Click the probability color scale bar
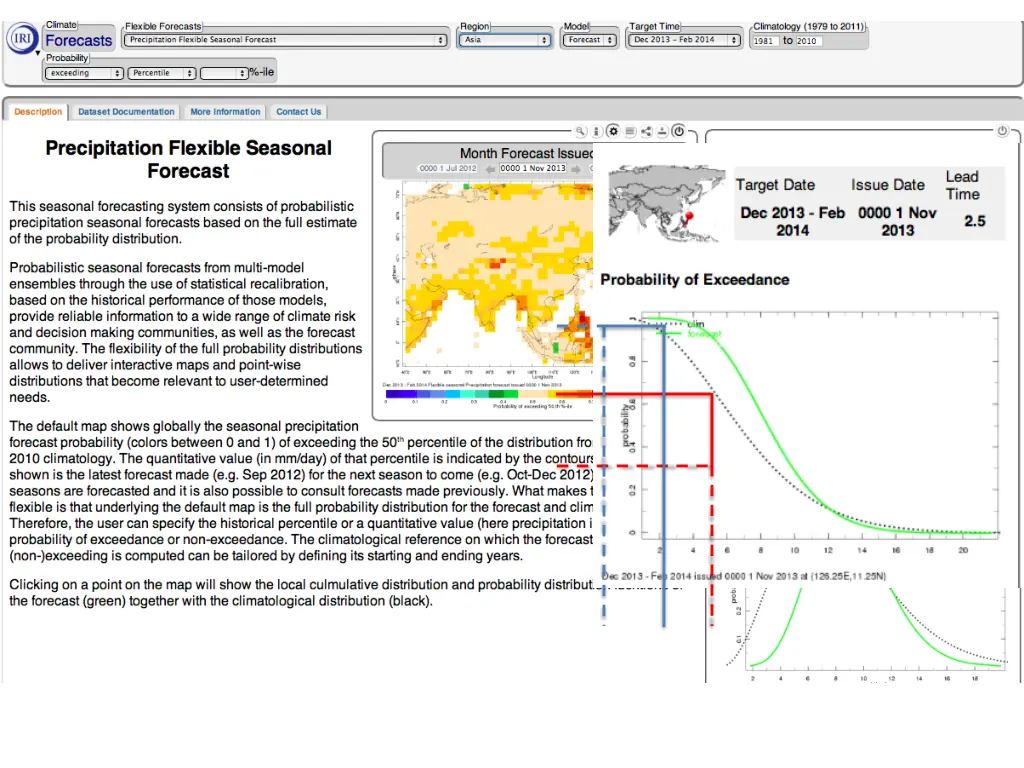Viewport: 1024px width, 768px height. [489, 394]
